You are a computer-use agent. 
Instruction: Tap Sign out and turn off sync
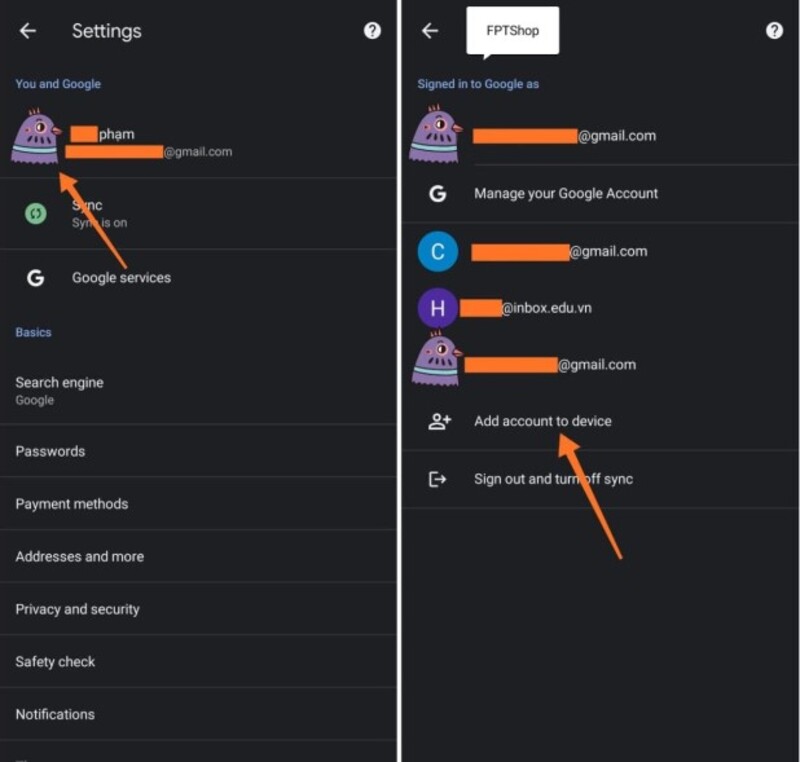point(600,479)
